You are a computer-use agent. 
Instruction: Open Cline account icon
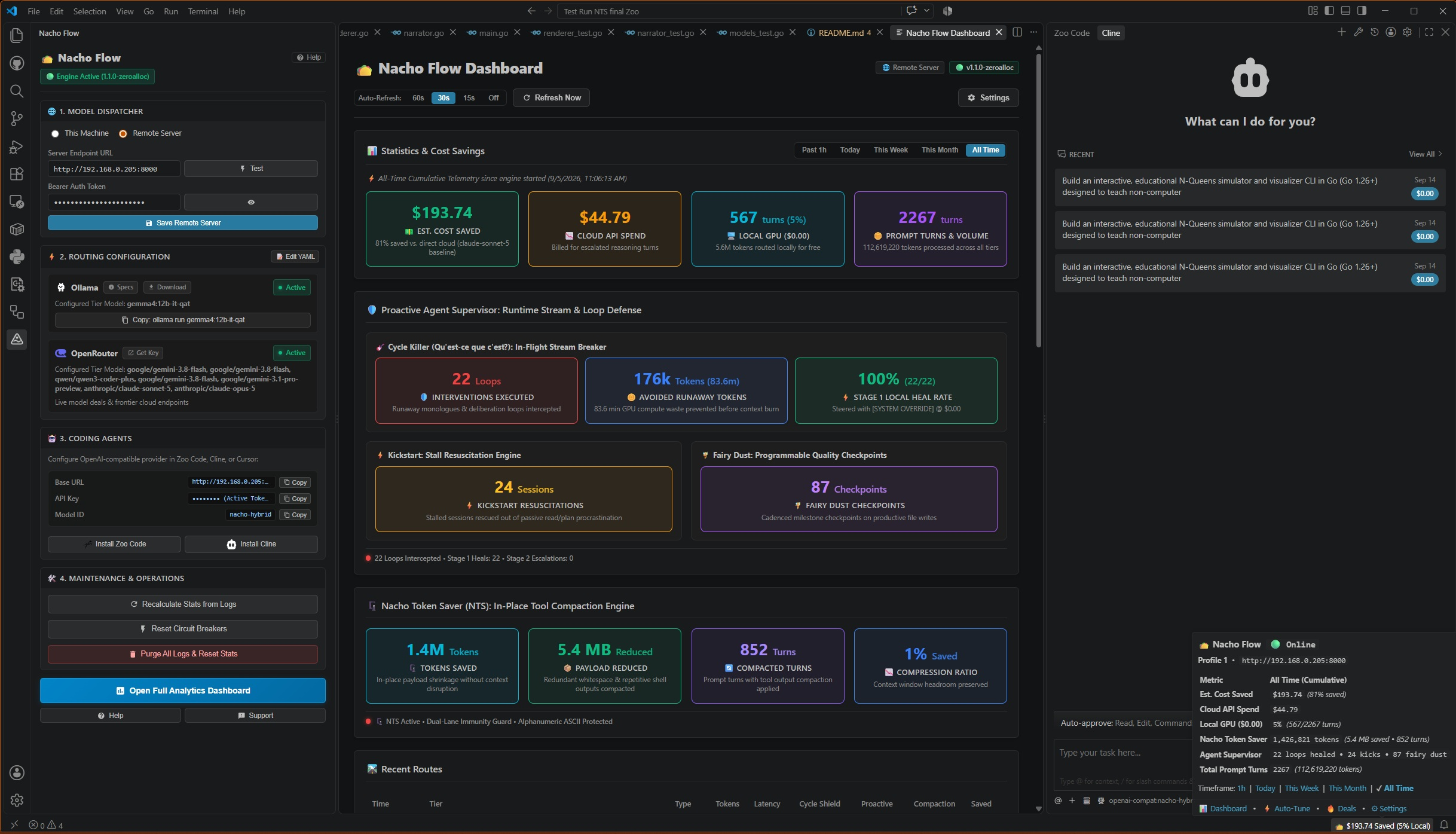point(1391,32)
